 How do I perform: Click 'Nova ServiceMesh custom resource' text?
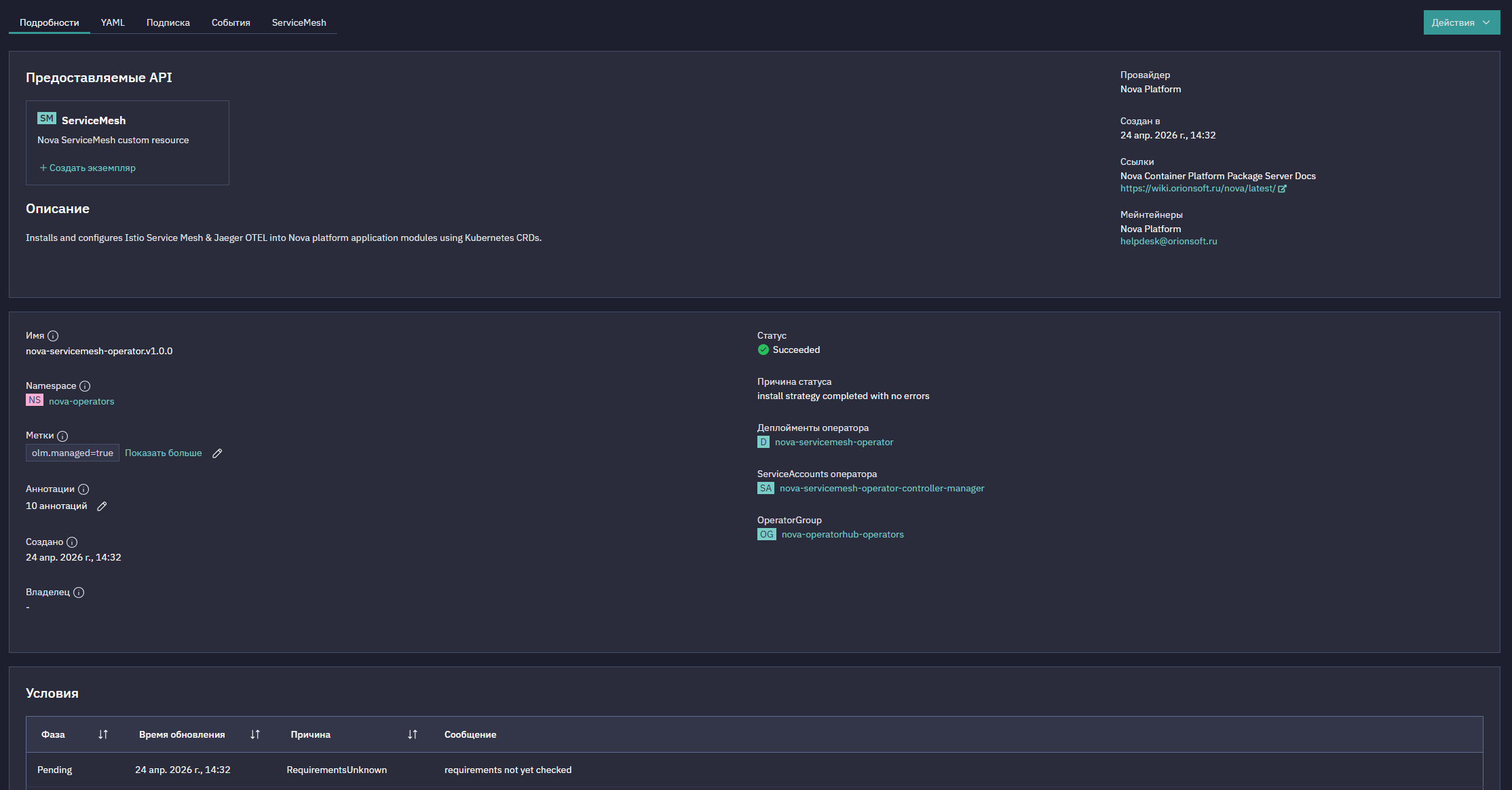pyautogui.click(x=113, y=140)
